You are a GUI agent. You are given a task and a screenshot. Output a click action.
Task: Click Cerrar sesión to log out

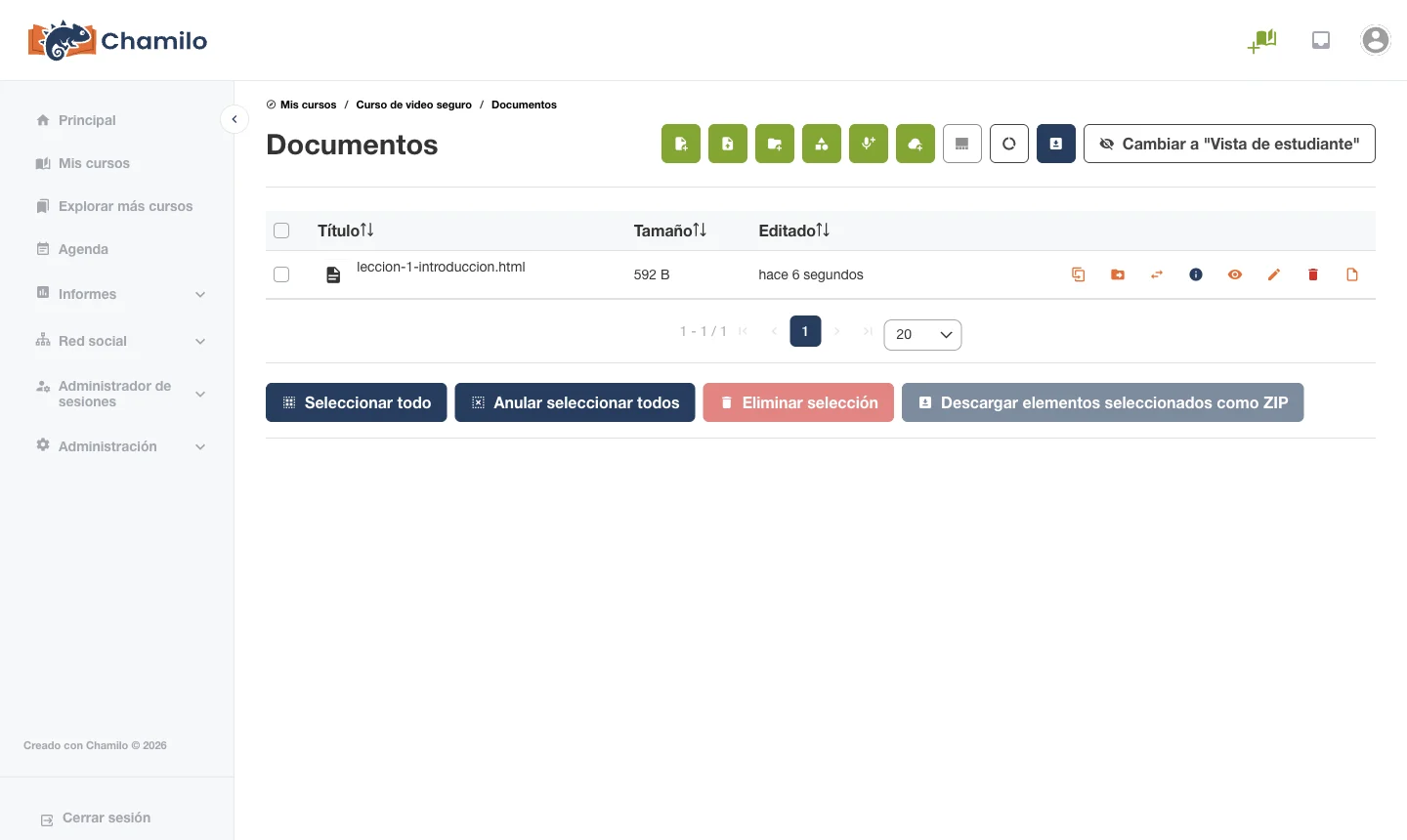[96, 819]
